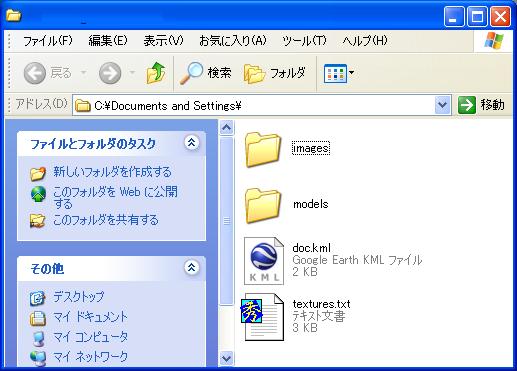Click 新しいフォルダを作成する link
Viewport: 517px width, 371px height.
[x=112, y=172]
